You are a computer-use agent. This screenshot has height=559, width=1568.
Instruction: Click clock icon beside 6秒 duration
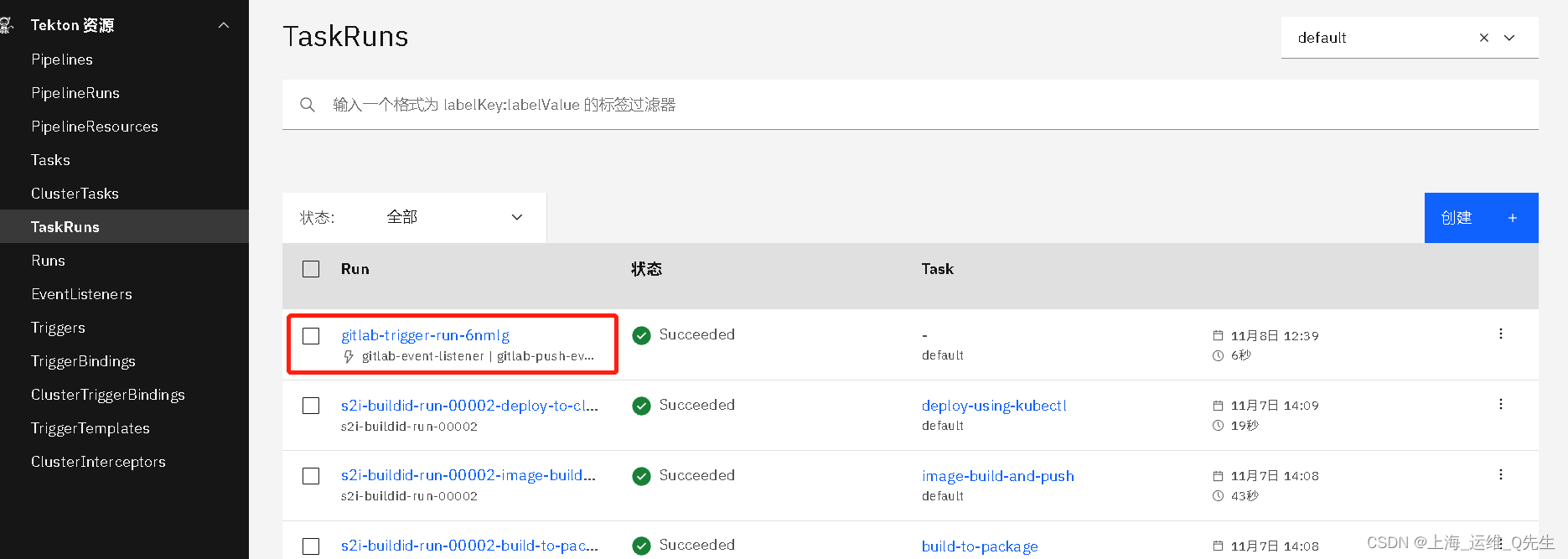pyautogui.click(x=1218, y=355)
